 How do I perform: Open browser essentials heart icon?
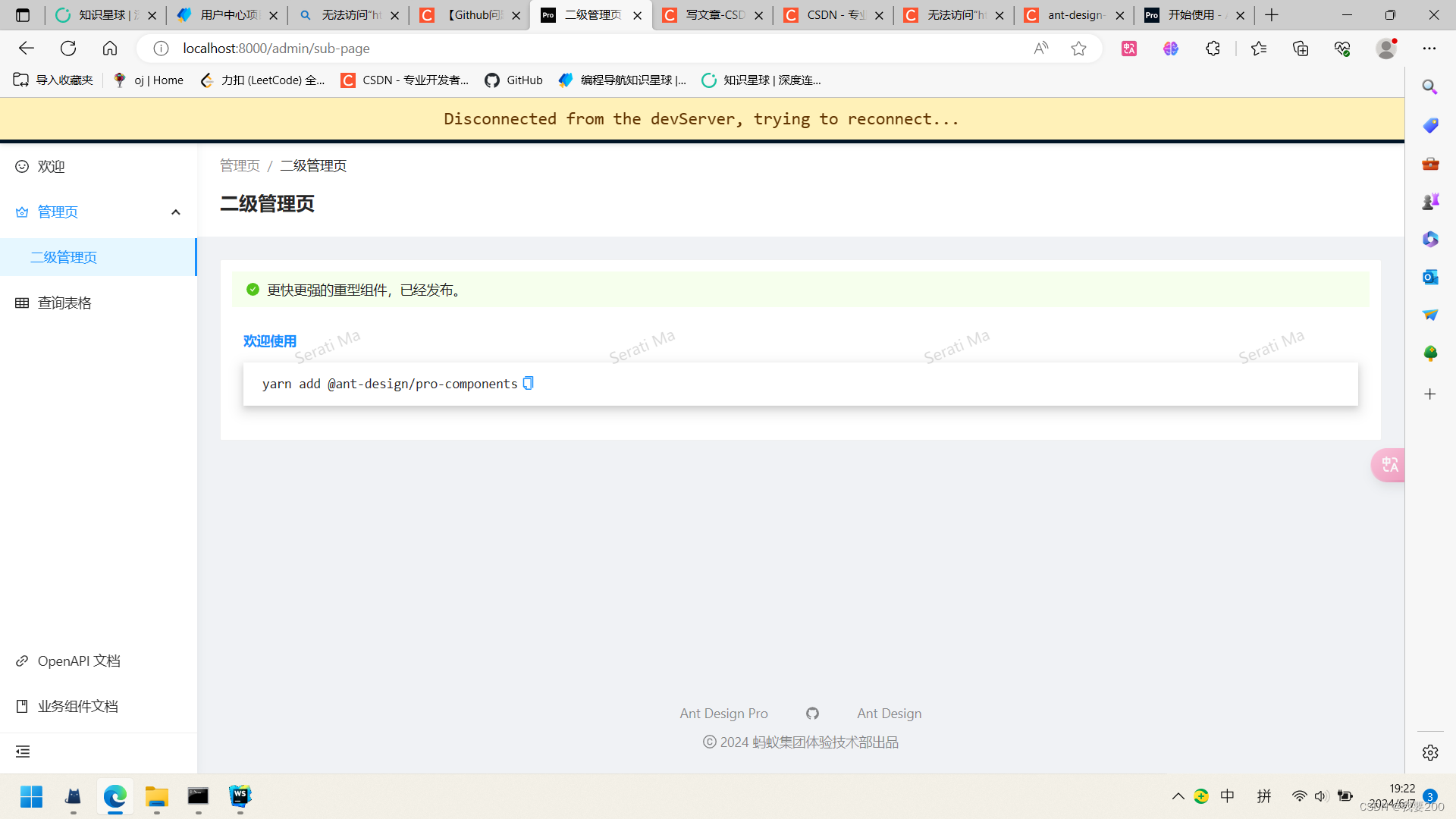point(1342,49)
